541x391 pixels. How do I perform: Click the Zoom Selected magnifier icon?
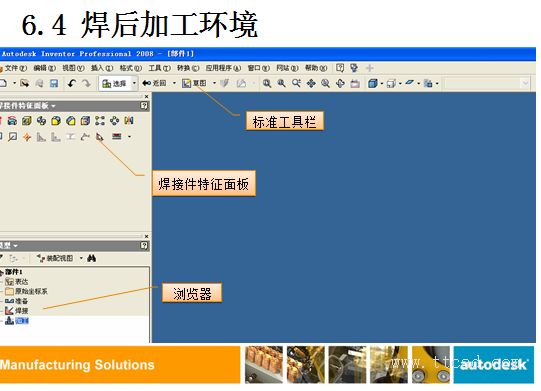325,83
